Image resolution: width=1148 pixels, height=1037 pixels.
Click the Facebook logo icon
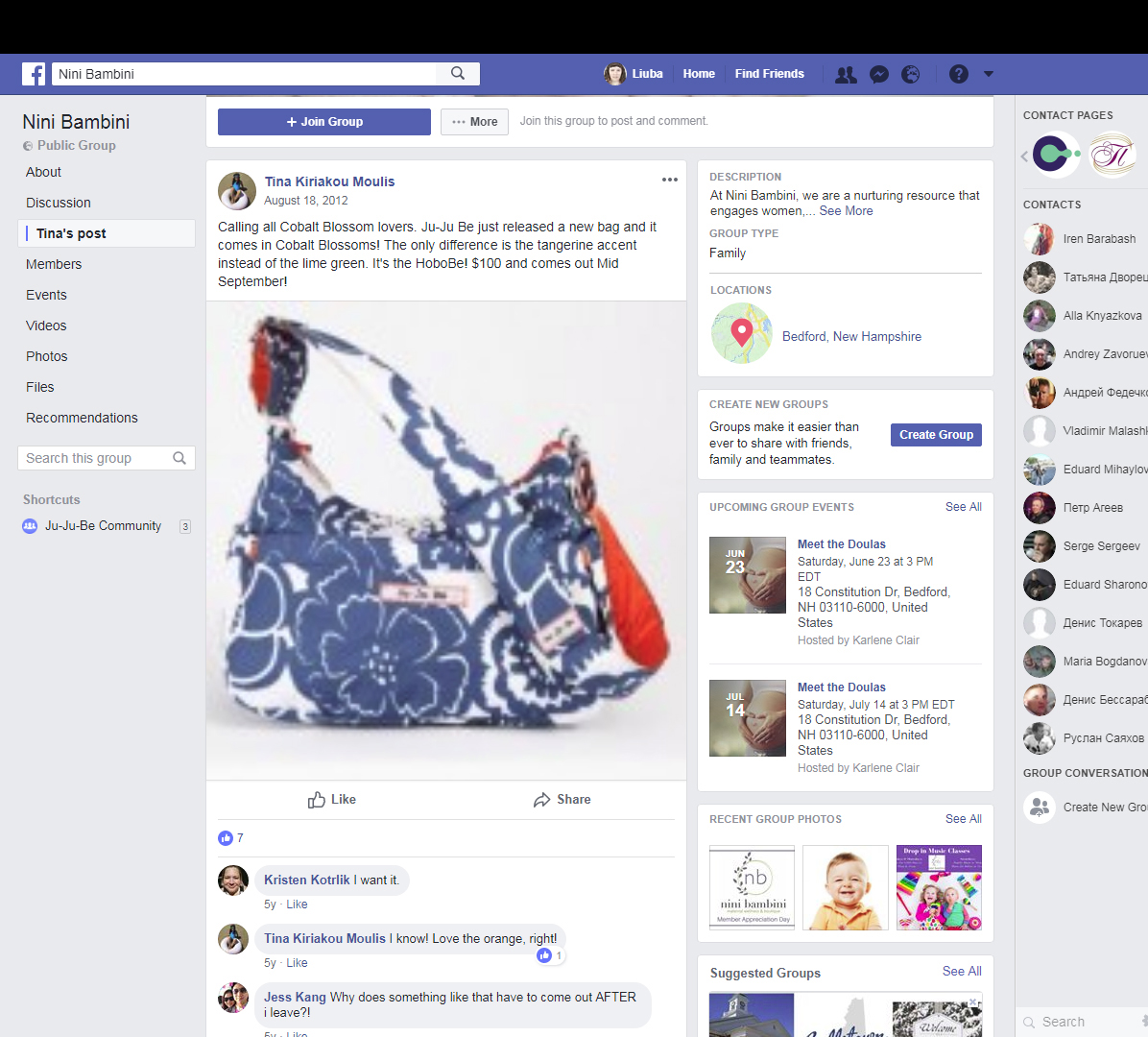click(34, 74)
